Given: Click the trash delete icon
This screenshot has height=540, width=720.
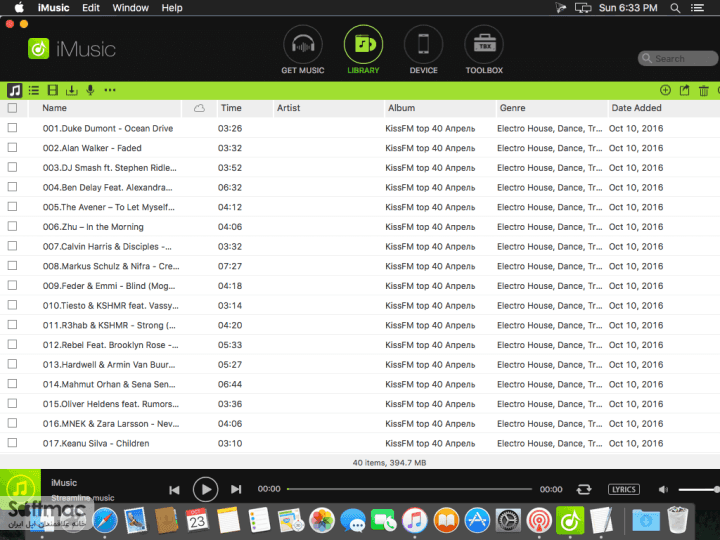Looking at the screenshot, I should [703, 91].
